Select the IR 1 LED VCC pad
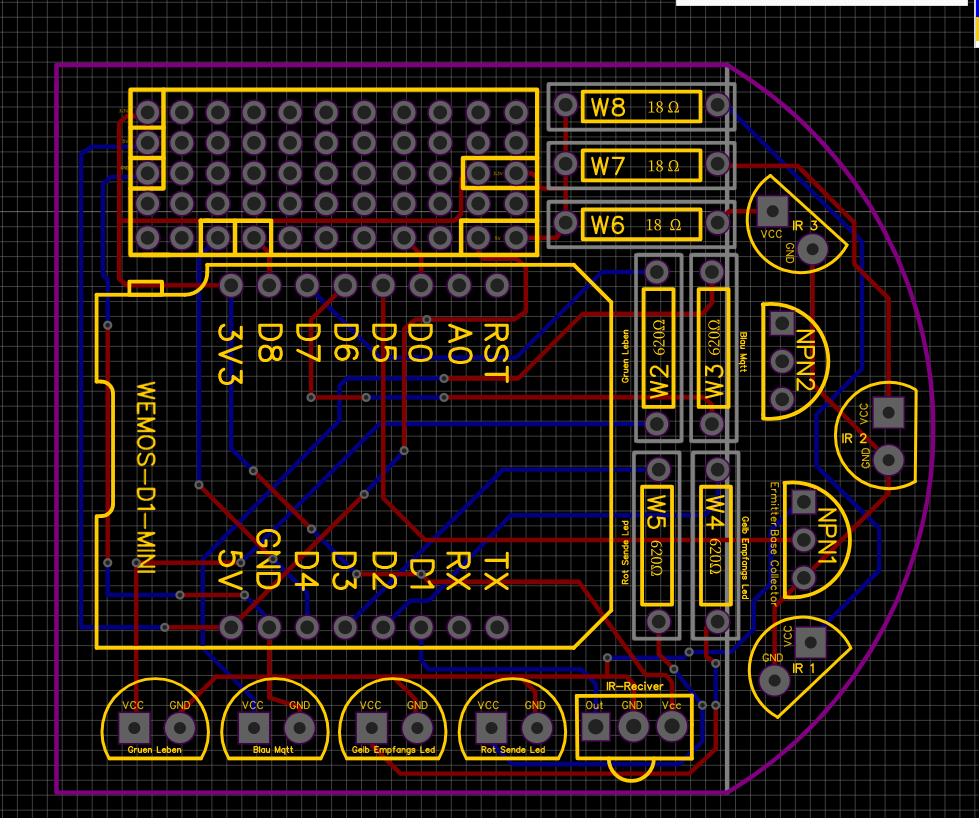 coord(811,642)
